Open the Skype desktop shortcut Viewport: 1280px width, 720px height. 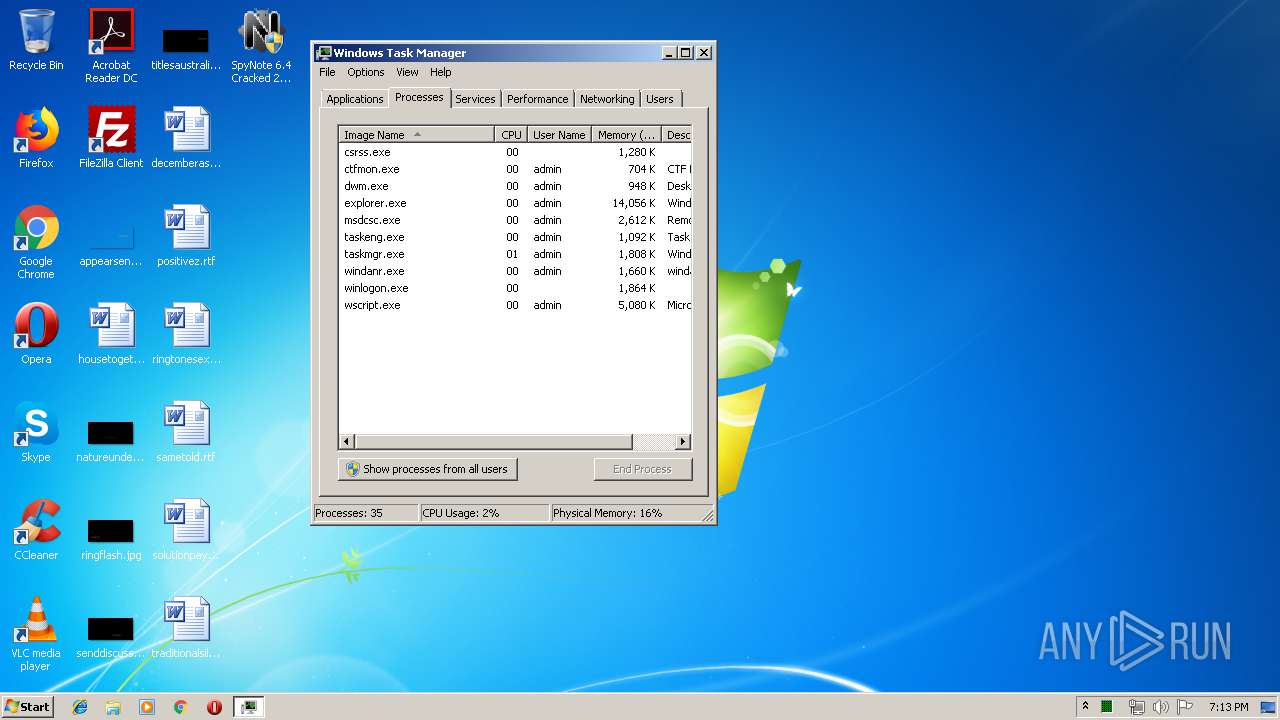36,432
